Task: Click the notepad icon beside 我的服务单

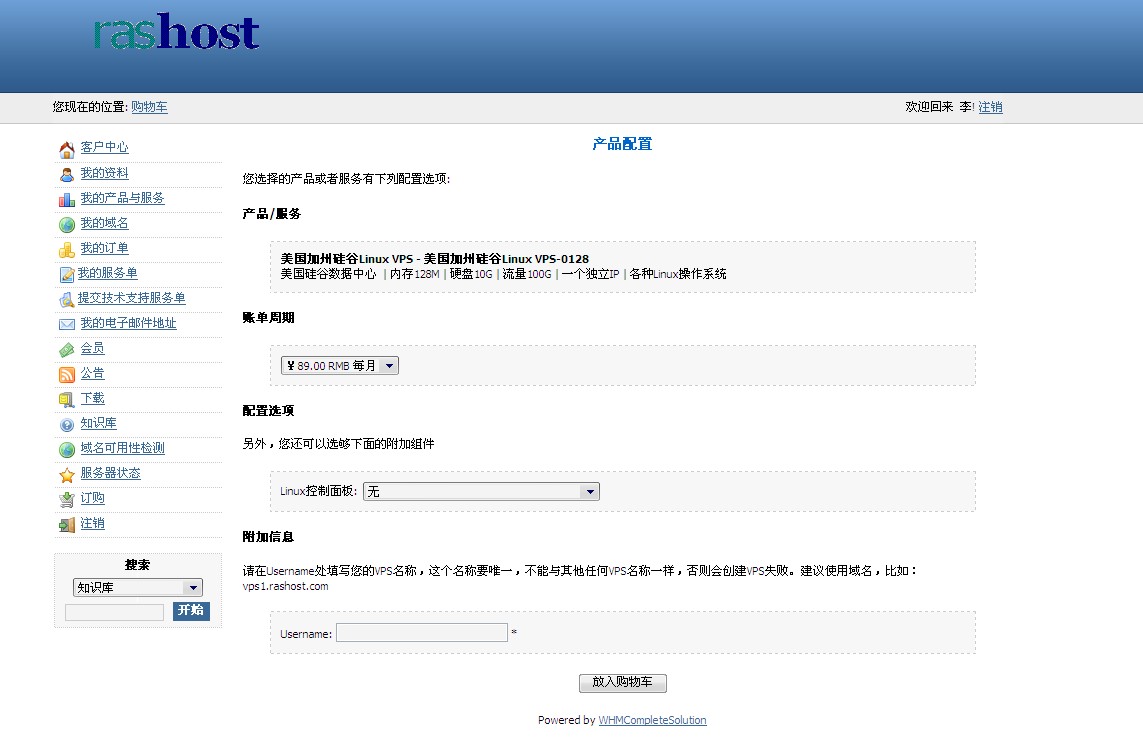Action: [66, 274]
